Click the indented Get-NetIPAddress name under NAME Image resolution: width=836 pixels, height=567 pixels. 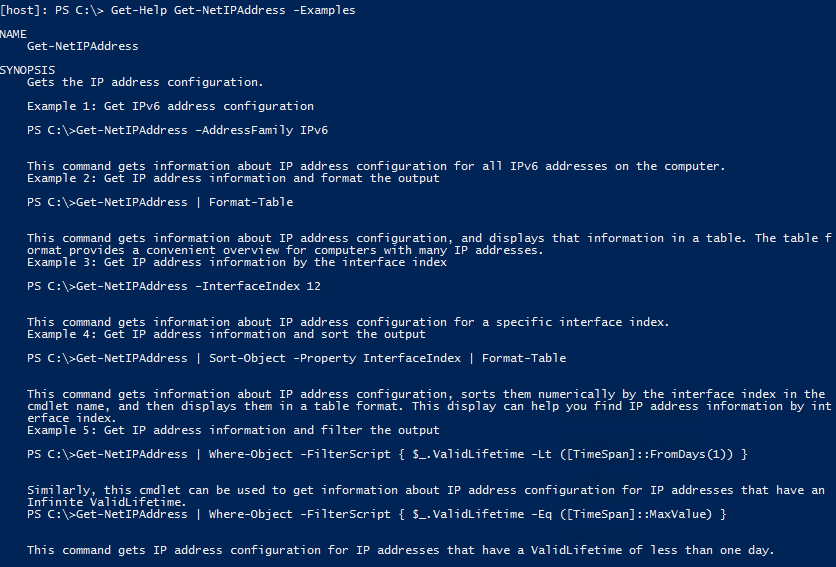(x=82, y=46)
